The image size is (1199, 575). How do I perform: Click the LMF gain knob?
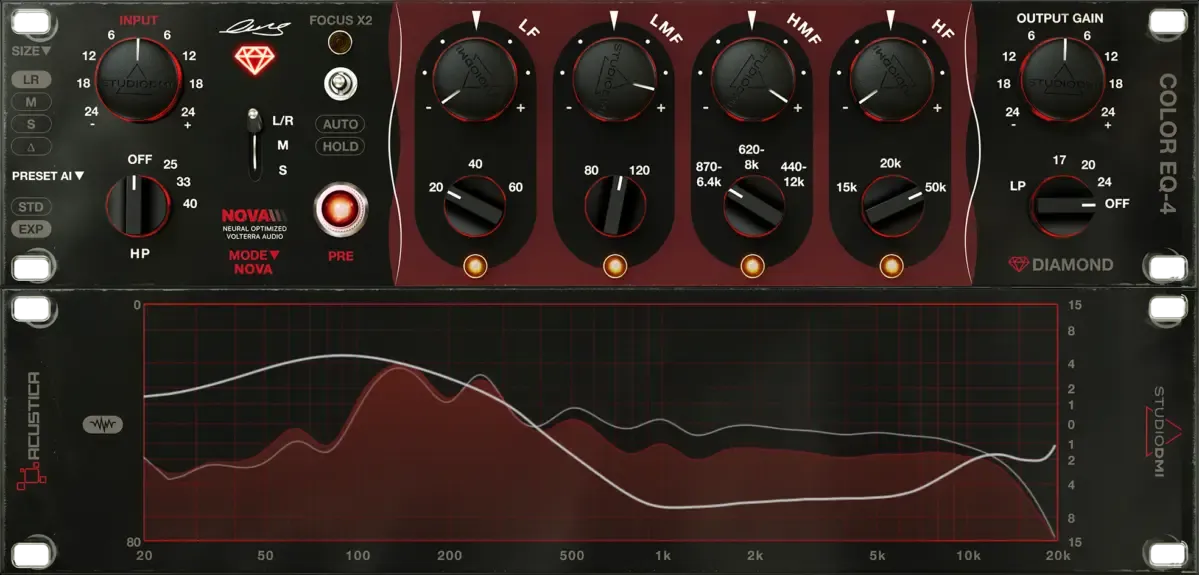click(614, 80)
